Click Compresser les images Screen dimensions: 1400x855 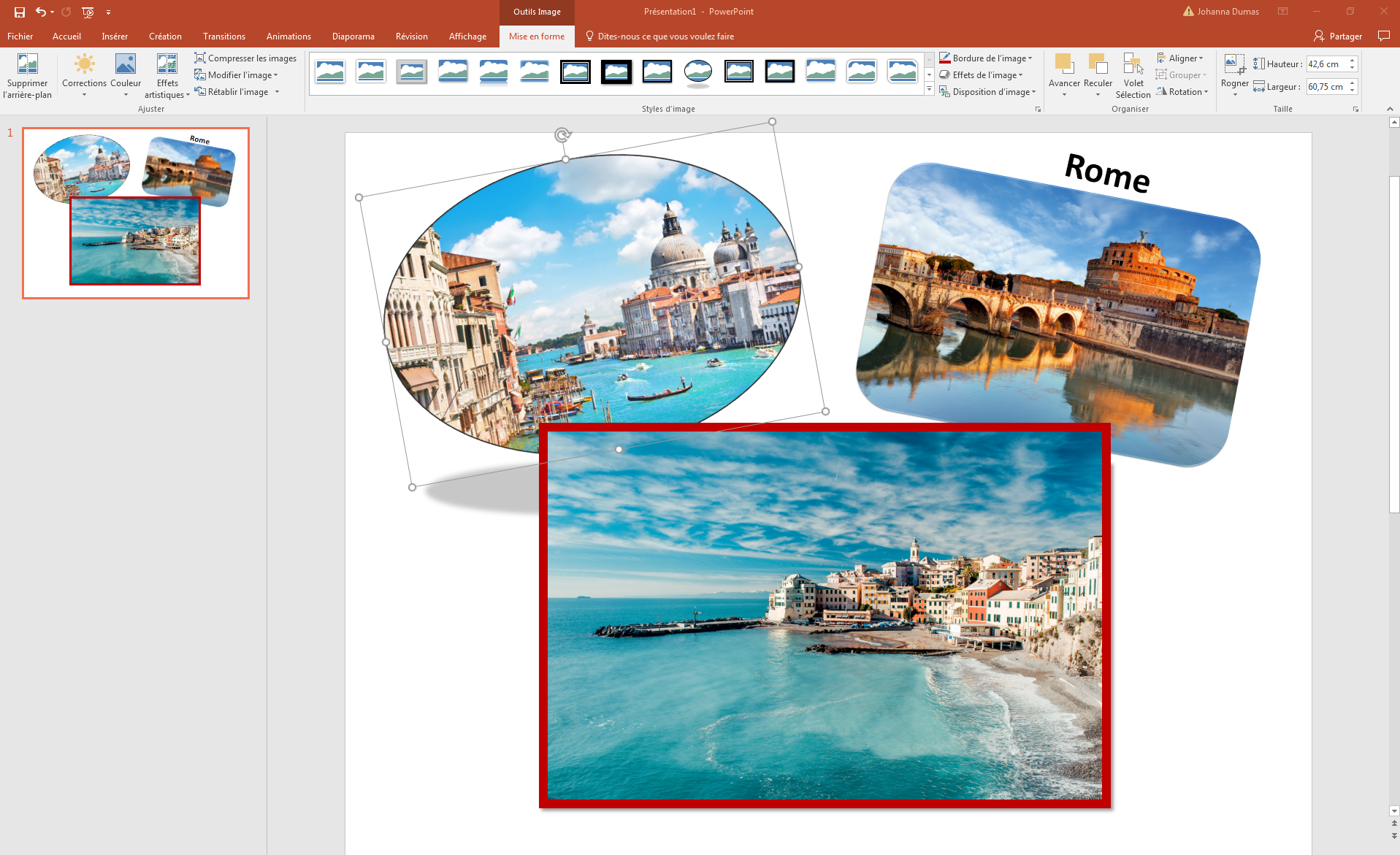(245, 58)
